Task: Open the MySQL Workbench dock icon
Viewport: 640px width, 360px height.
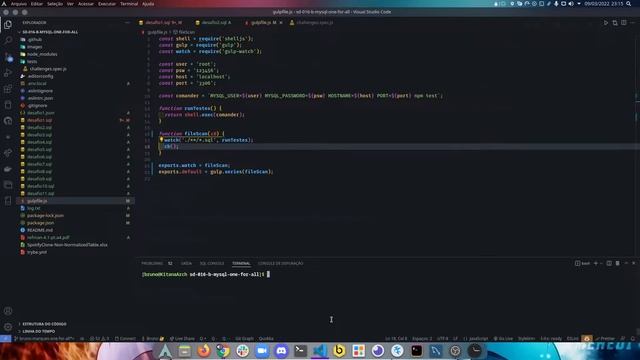Action: tap(436, 351)
